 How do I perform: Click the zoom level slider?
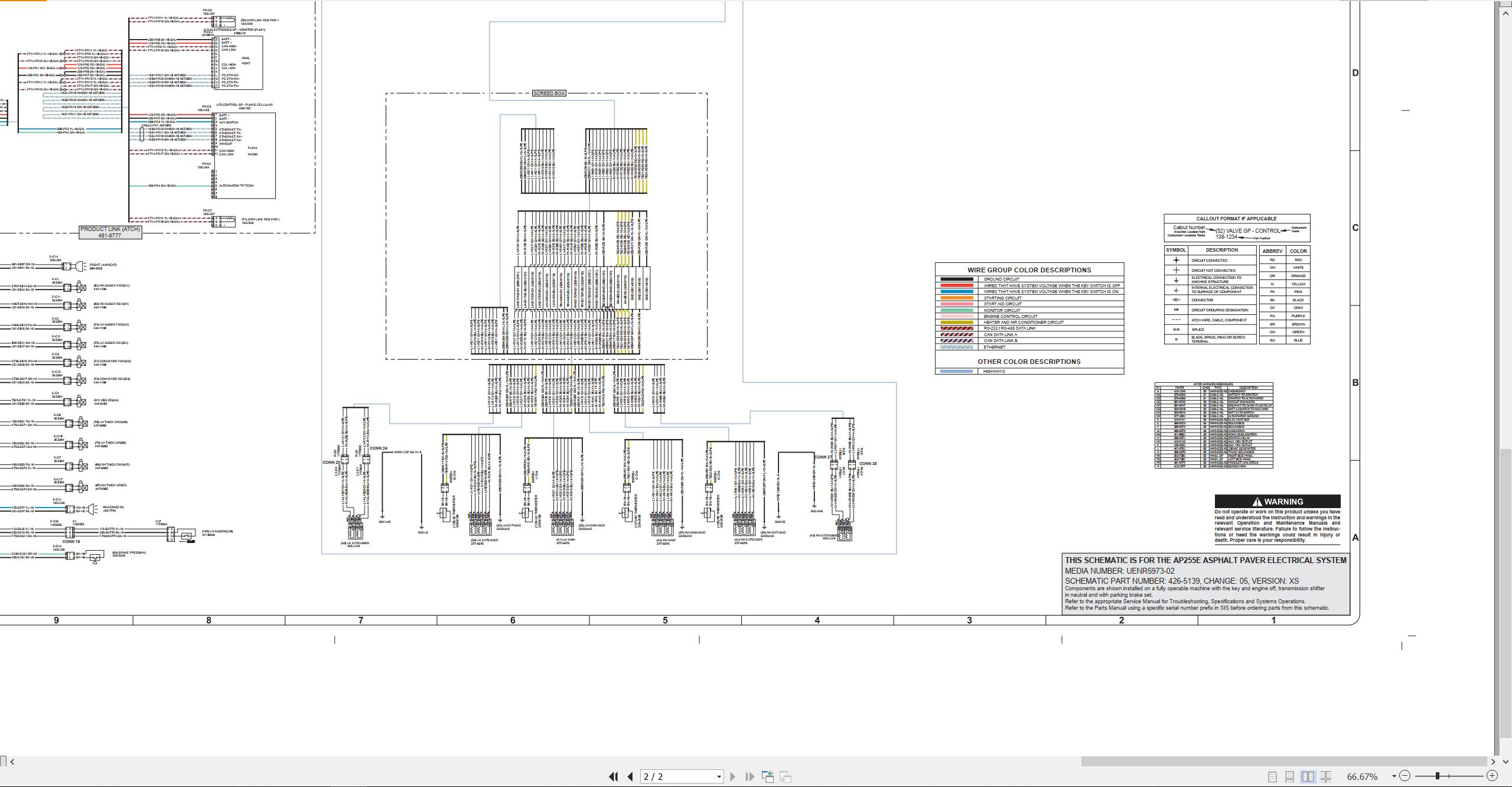coord(1438,776)
